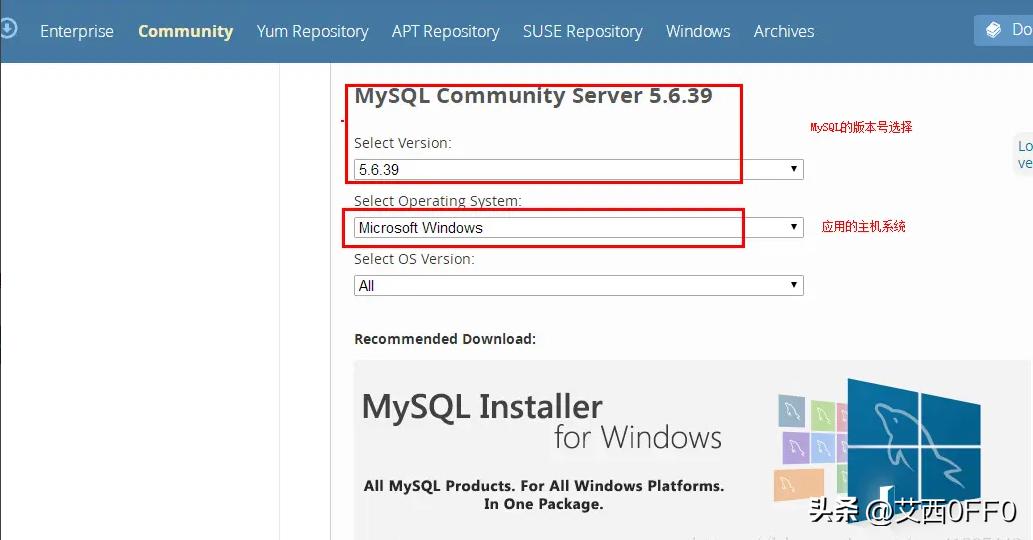Image resolution: width=1033 pixels, height=540 pixels.
Task: Switch to the APT Repository tab
Action: (445, 31)
